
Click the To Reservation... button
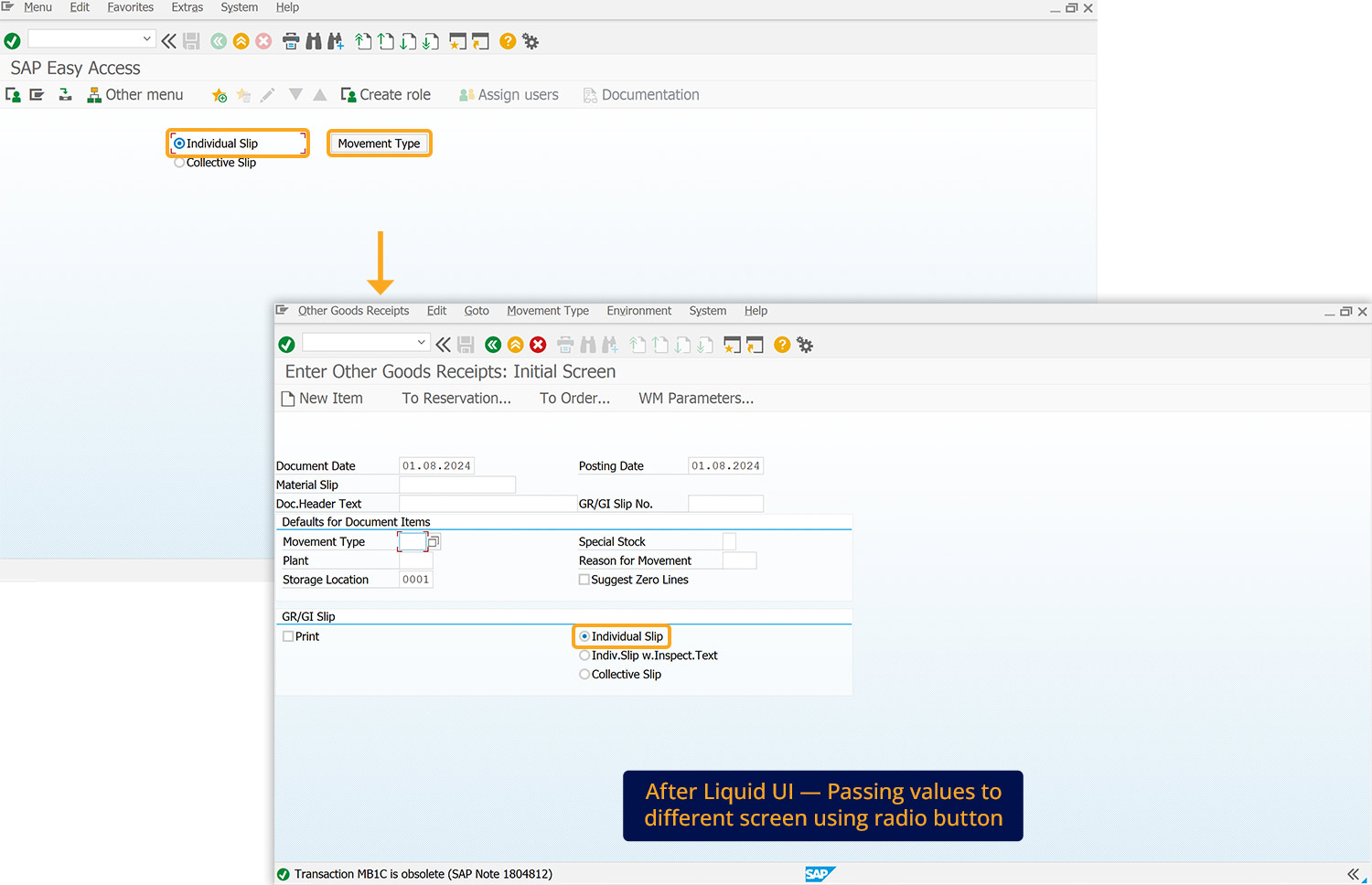click(456, 399)
